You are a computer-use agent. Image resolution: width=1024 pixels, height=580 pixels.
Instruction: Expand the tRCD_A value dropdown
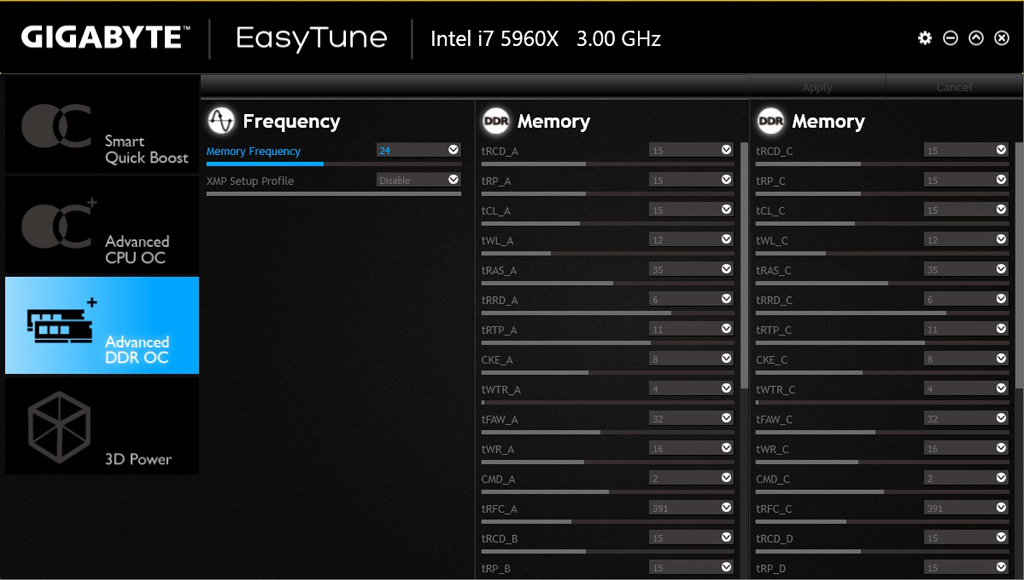pyautogui.click(x=727, y=150)
